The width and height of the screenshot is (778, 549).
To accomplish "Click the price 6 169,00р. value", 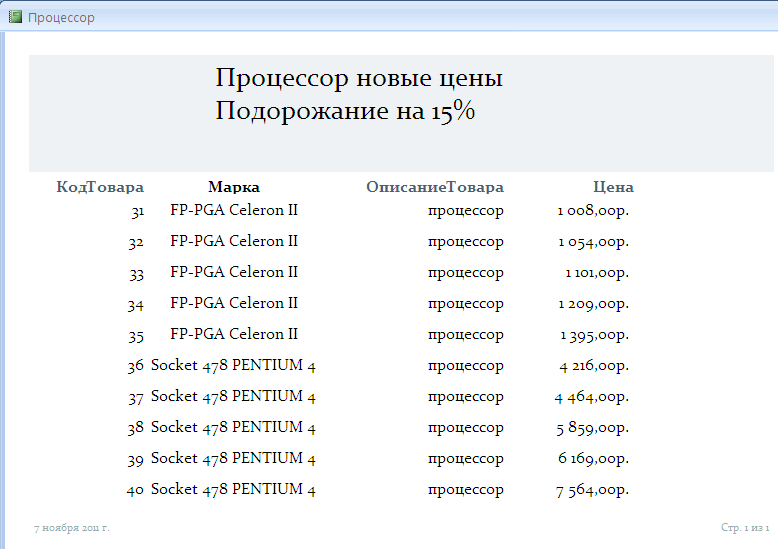I will 593,459.
